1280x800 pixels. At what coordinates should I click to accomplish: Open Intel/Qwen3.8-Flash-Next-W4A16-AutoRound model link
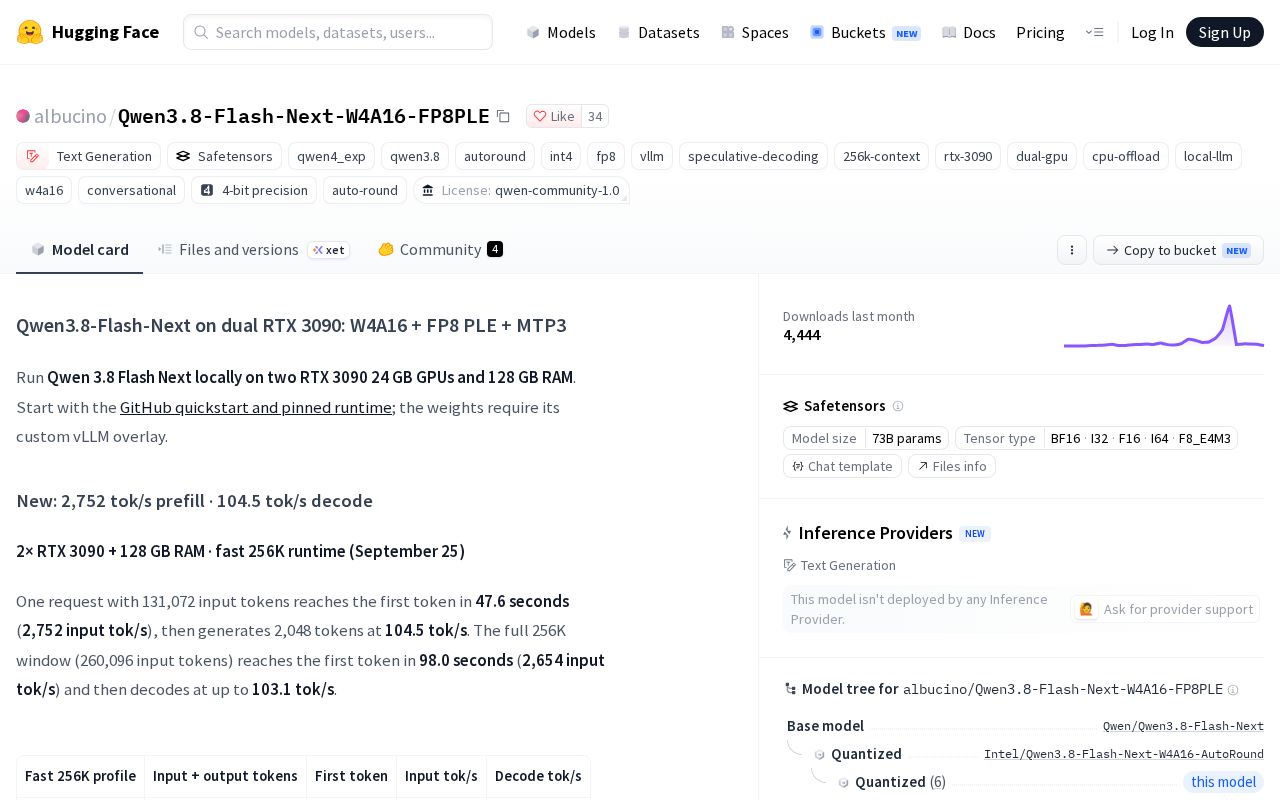click(x=1124, y=754)
